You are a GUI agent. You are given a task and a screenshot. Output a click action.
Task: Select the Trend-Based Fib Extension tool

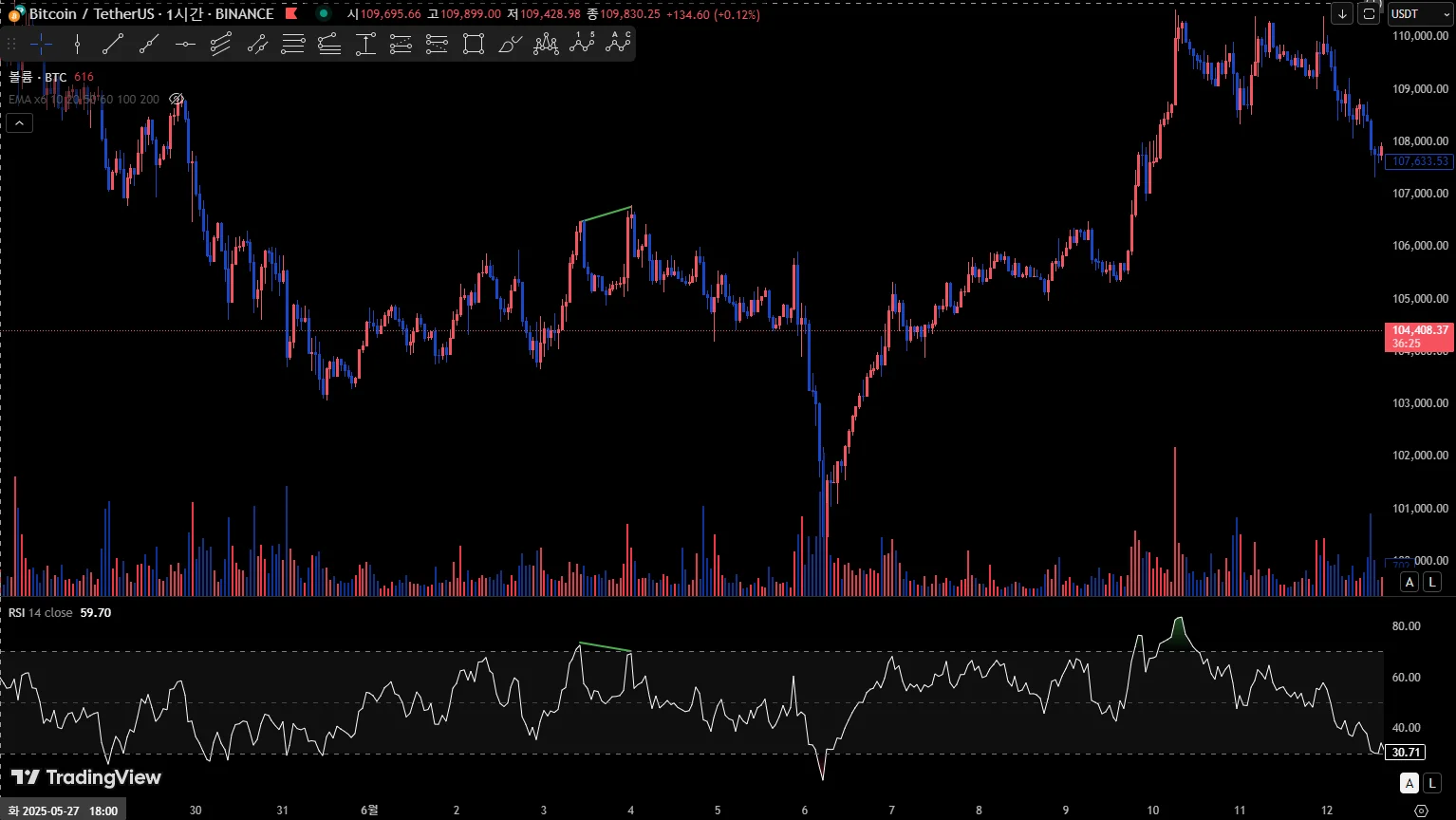click(329, 44)
